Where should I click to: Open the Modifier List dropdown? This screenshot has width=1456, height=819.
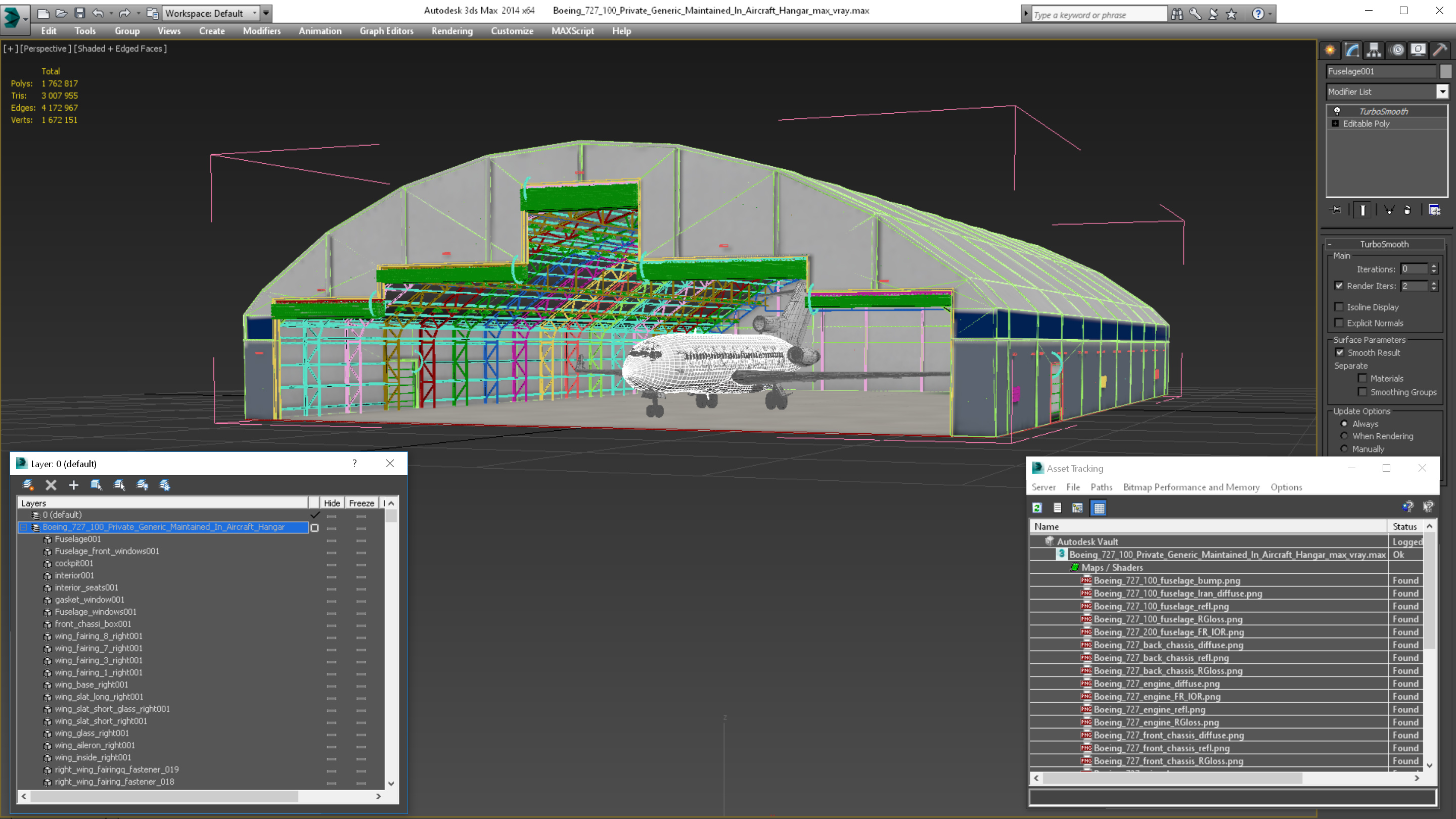point(1442,92)
